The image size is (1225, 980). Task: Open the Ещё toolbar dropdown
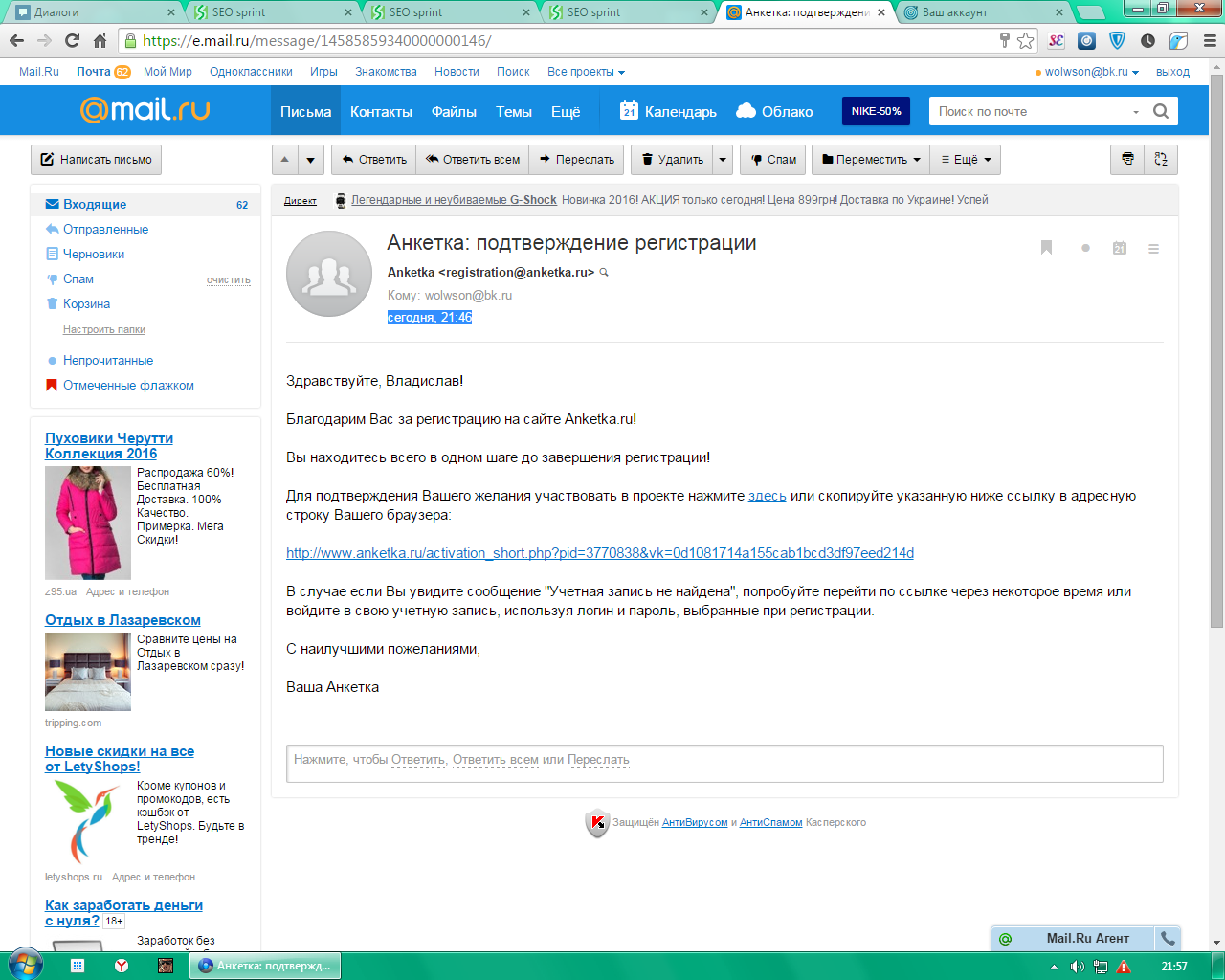pos(966,159)
